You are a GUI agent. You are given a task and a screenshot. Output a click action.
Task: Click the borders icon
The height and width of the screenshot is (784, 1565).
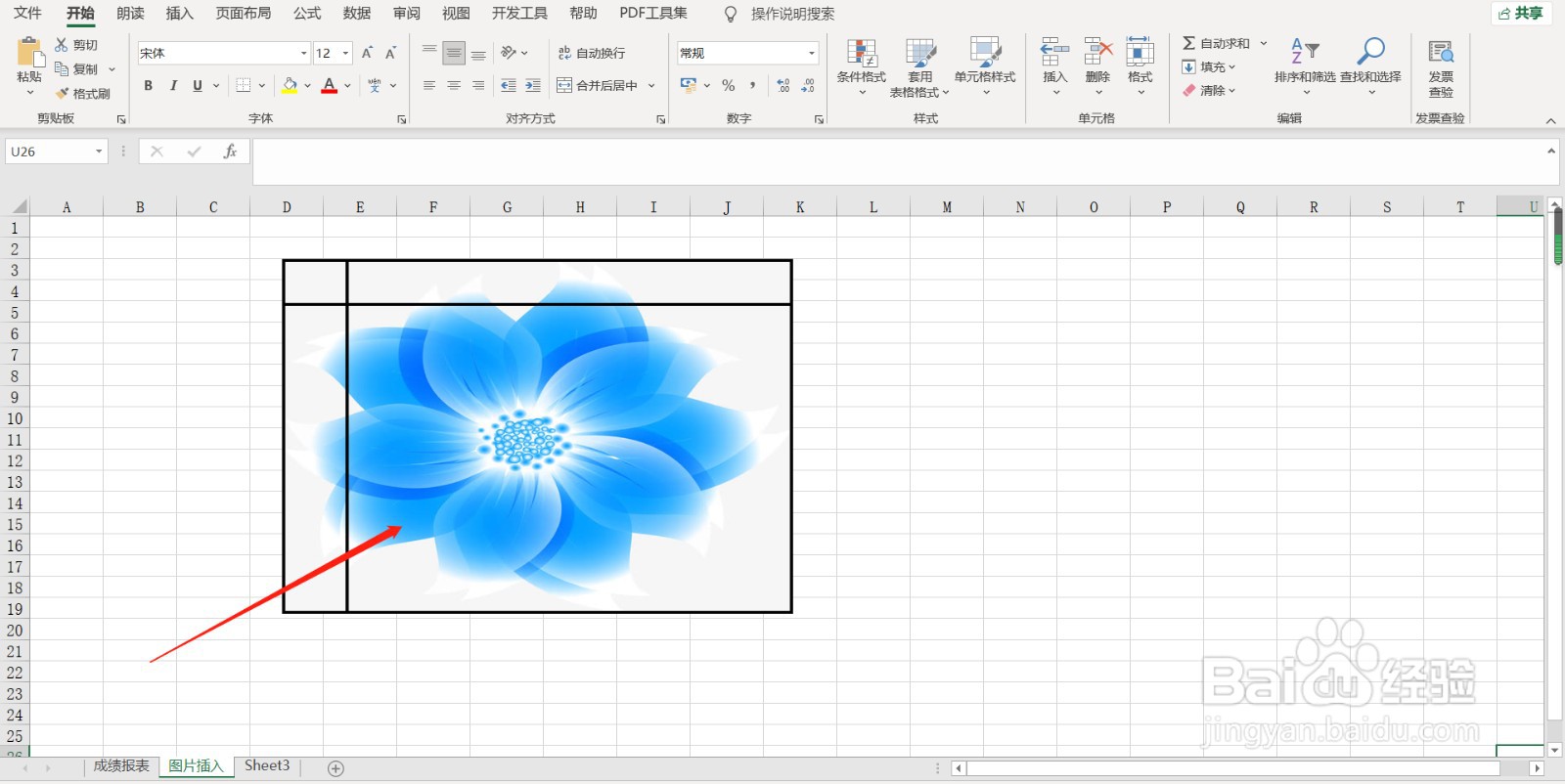click(x=244, y=86)
